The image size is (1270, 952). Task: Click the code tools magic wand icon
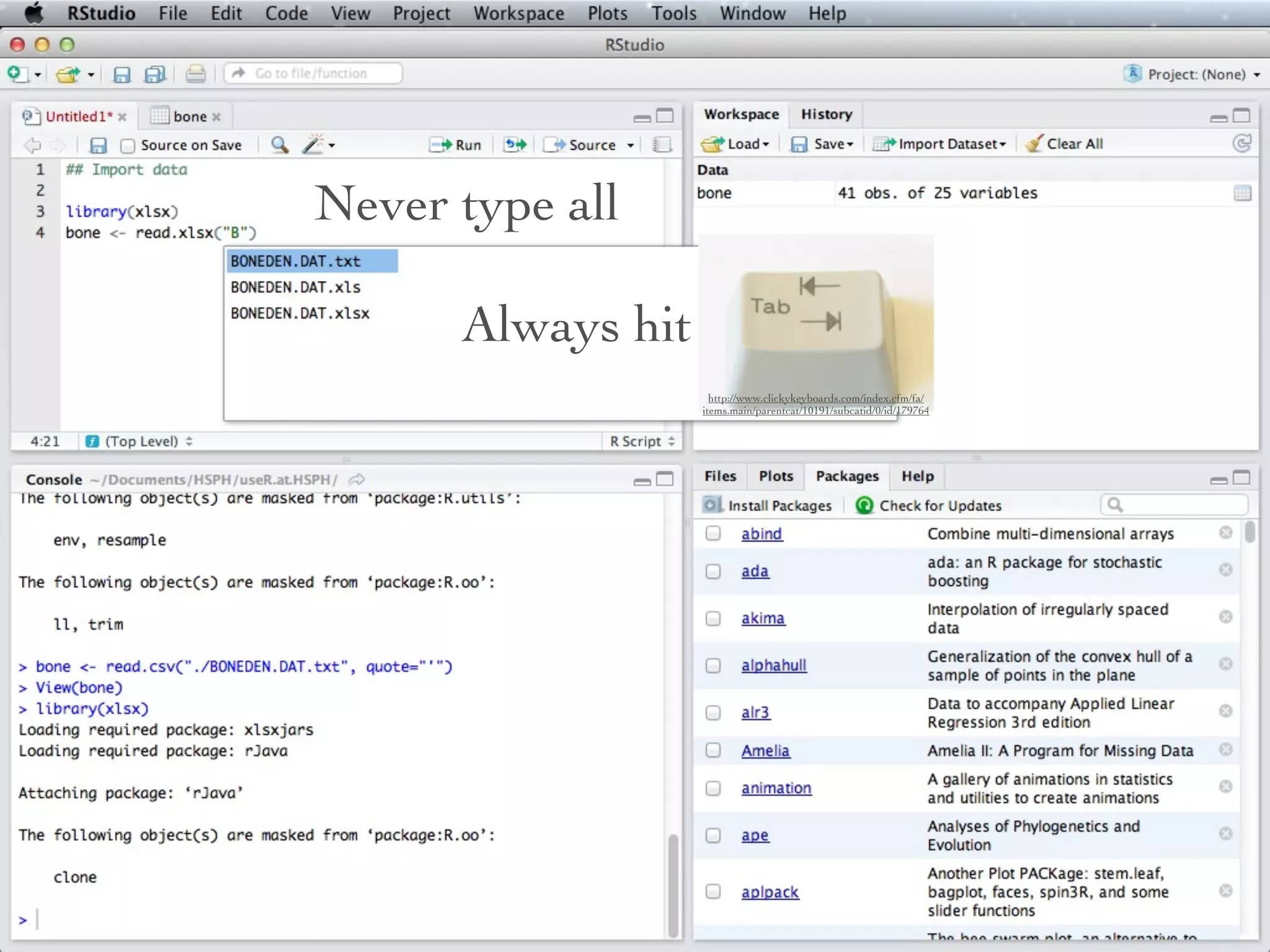pyautogui.click(x=313, y=144)
